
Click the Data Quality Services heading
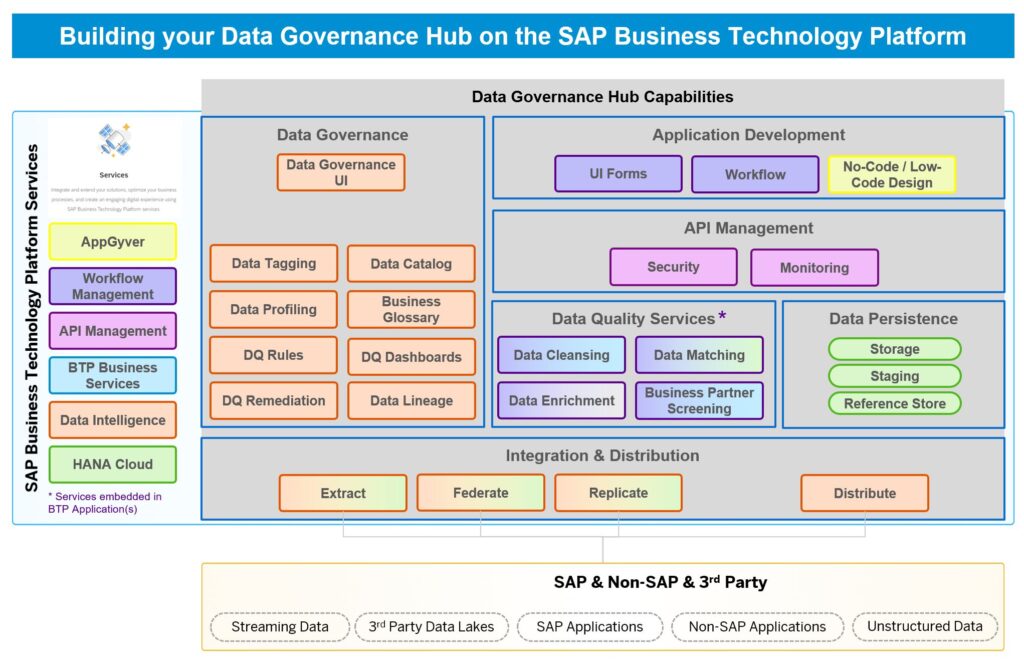coord(633,319)
